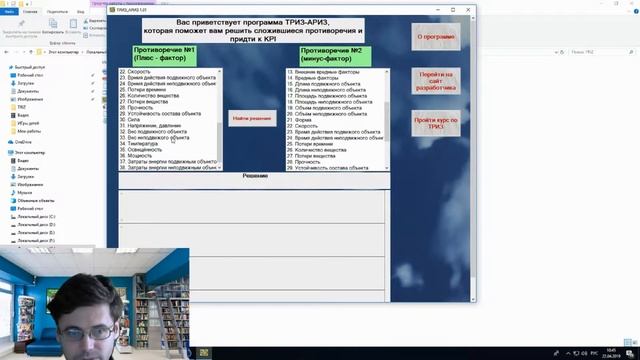
Task: Select '22. Скорость' in plus-factor list
Action: [135, 71]
